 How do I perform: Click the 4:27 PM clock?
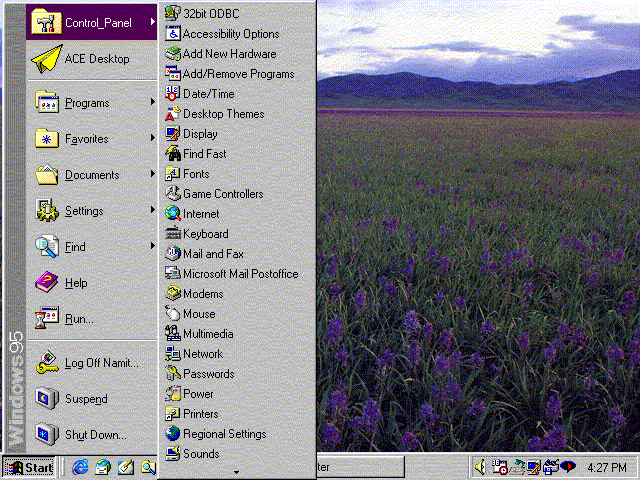[x=607, y=467]
